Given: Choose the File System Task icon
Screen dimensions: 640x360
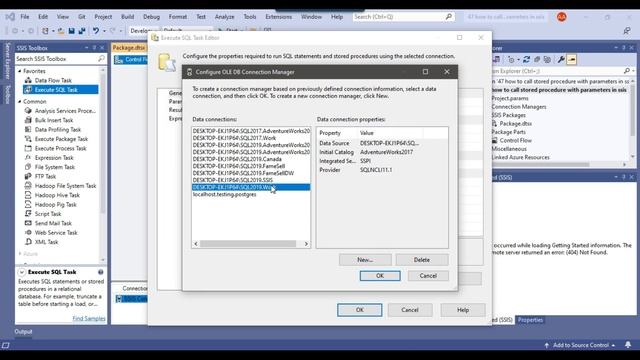Looking at the screenshot, I should click(28, 167).
